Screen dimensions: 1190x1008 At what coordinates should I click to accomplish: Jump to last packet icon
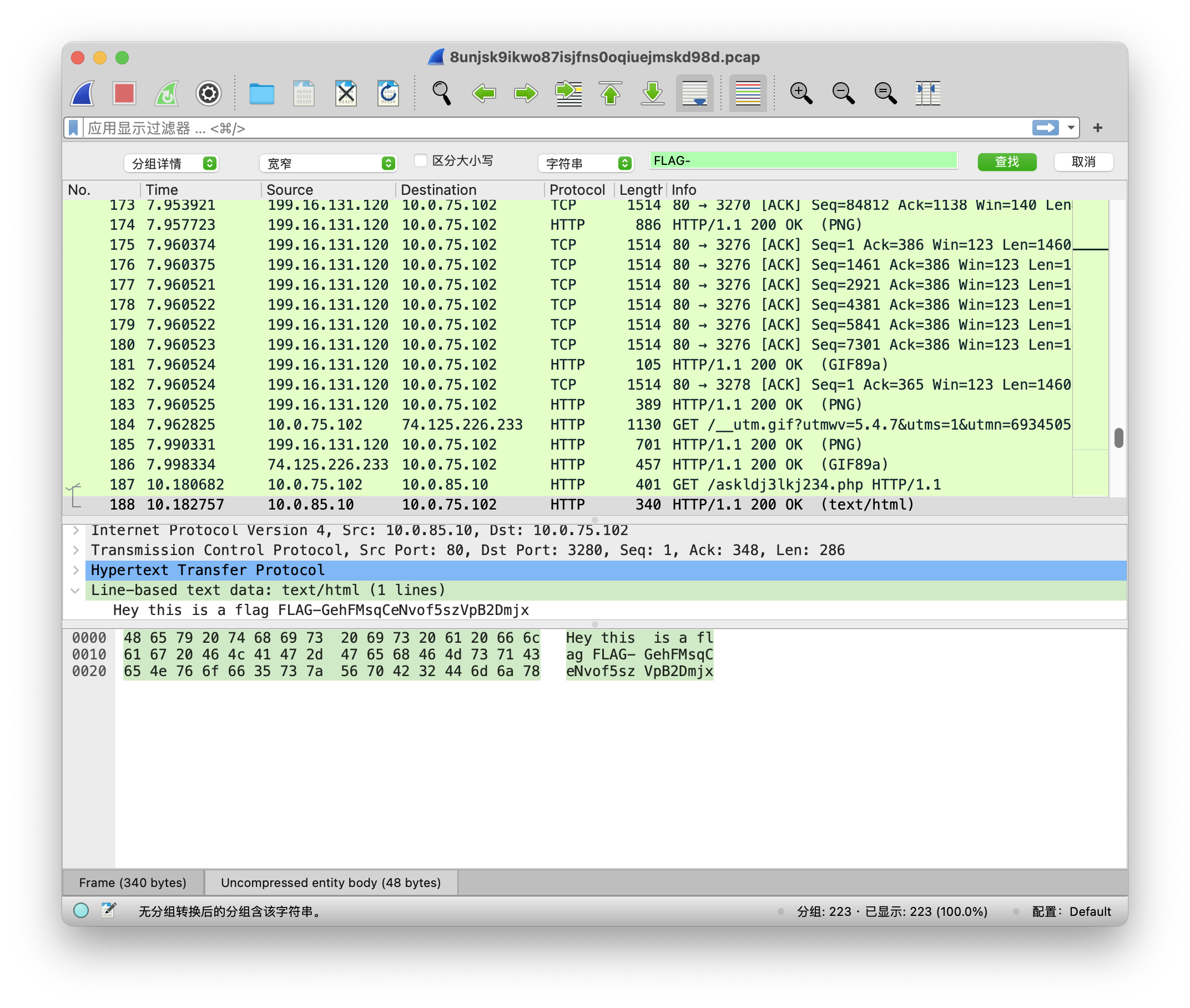pos(652,93)
